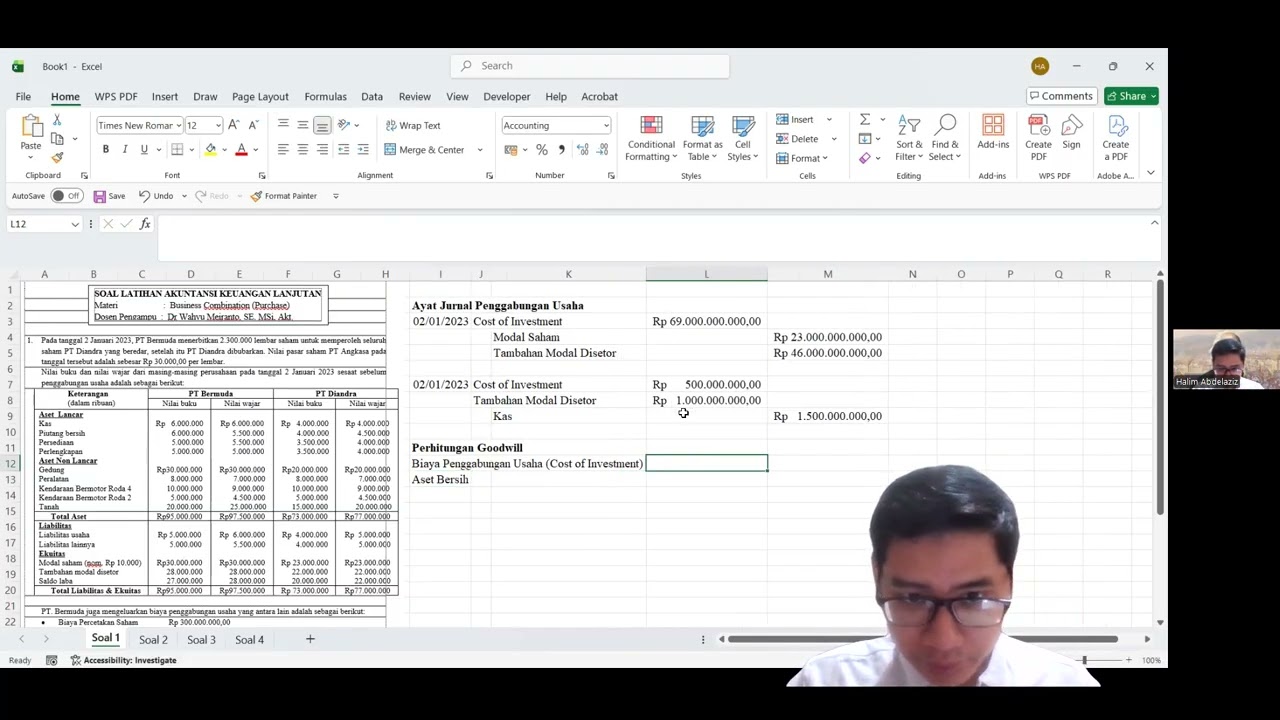1280x720 pixels.
Task: Toggle Underline formatting
Action: pyautogui.click(x=144, y=150)
